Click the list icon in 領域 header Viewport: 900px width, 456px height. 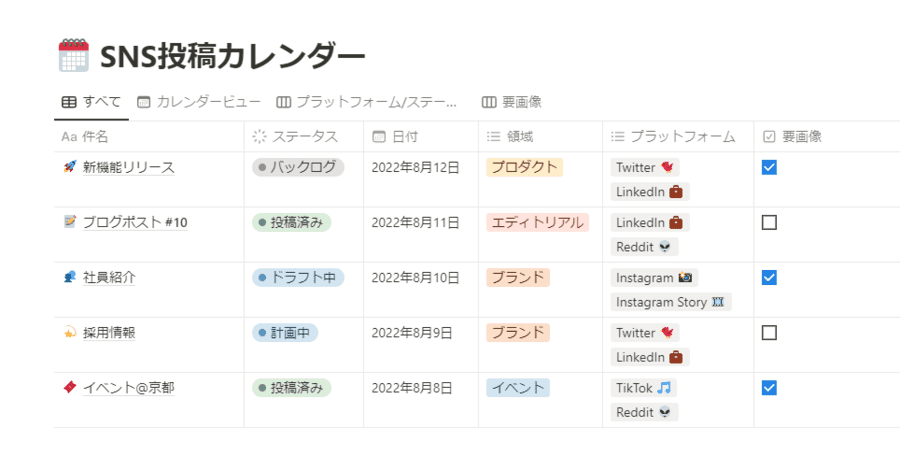(x=494, y=137)
